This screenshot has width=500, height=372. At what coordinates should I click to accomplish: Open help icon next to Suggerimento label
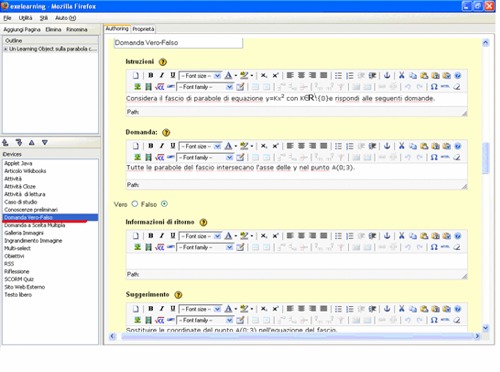click(x=179, y=295)
